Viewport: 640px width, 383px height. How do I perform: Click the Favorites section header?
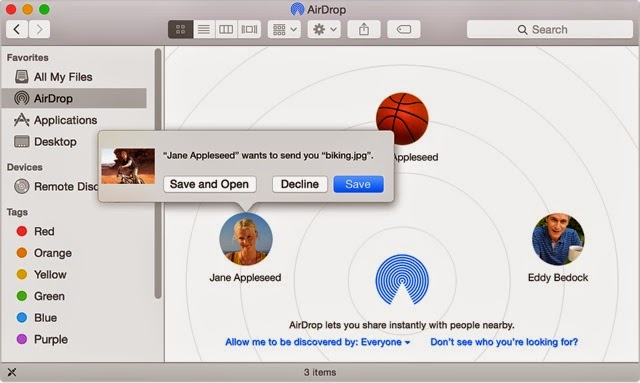pyautogui.click(x=27, y=58)
